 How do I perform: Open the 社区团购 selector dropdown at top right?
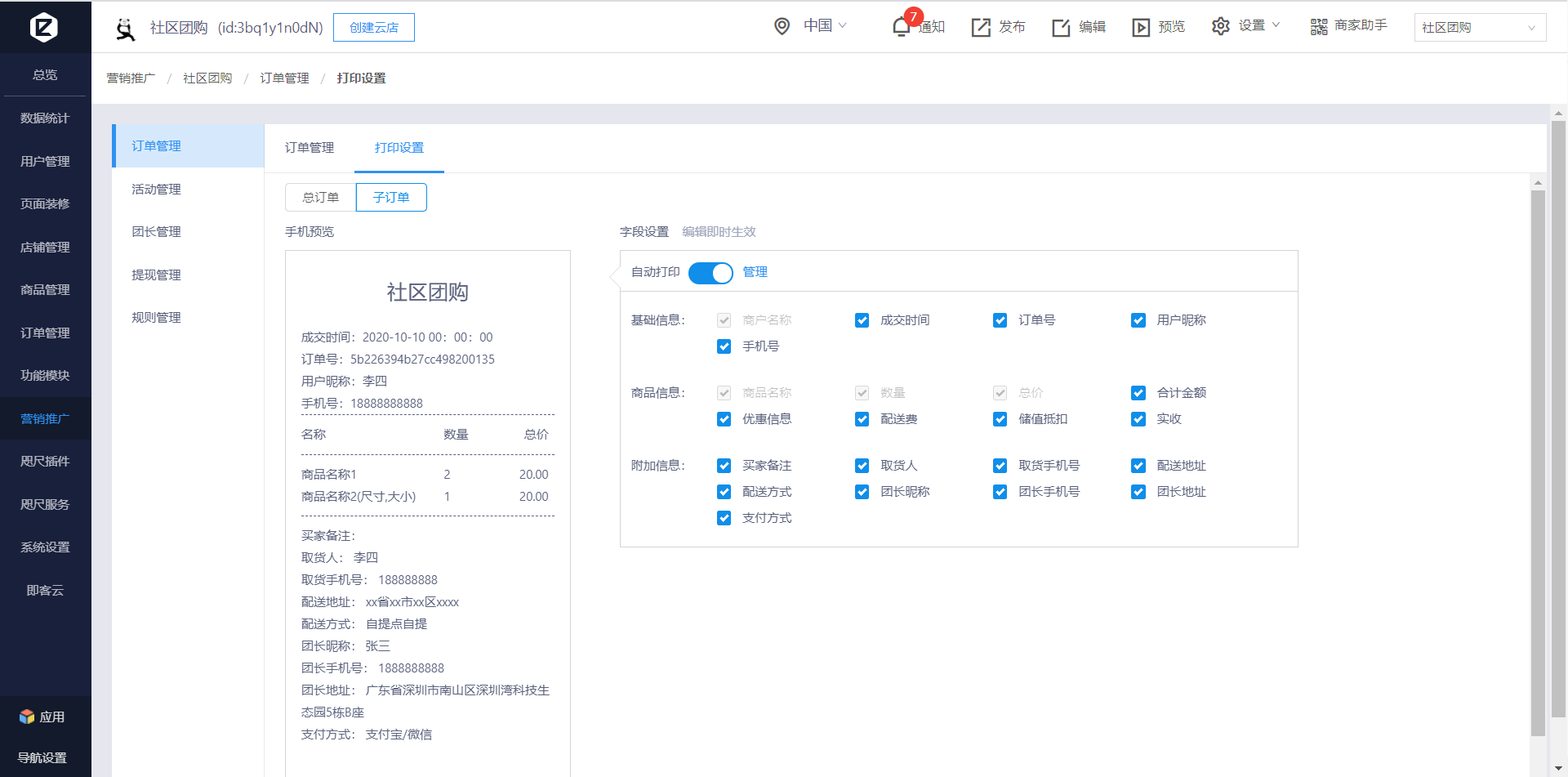click(x=1480, y=27)
